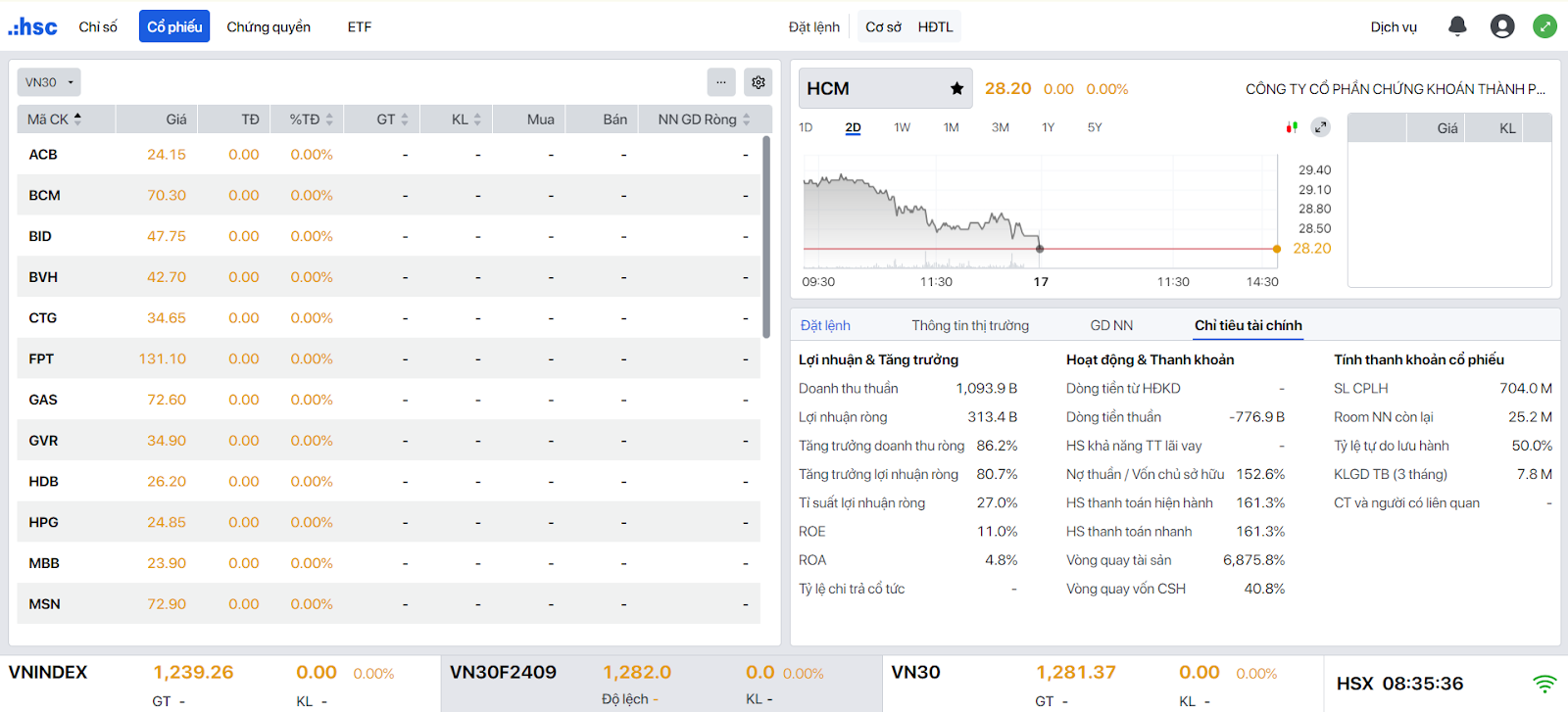Select the BVH stock row
The width and height of the screenshot is (1568, 712).
[388, 277]
